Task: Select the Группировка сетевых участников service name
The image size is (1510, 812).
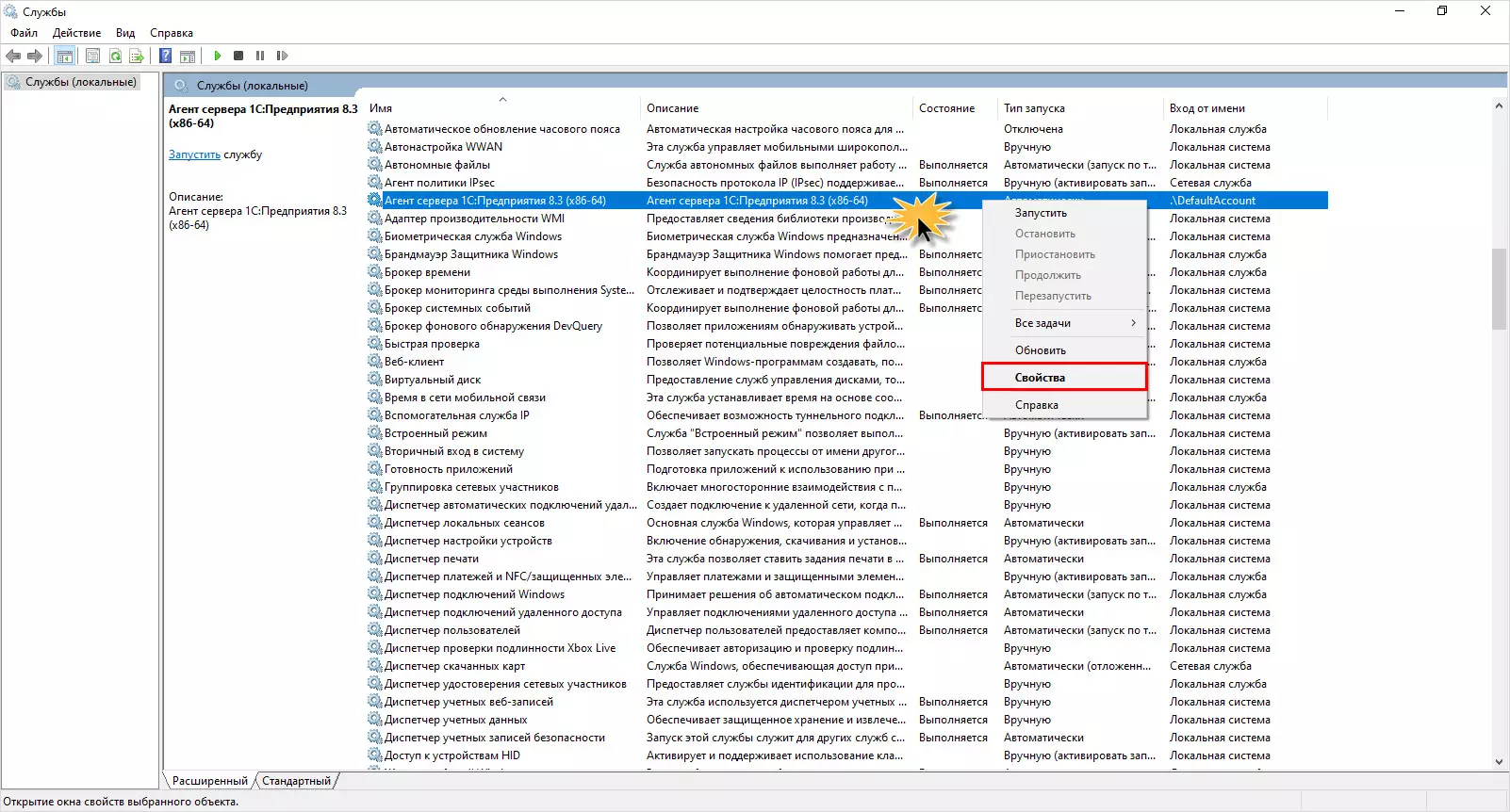Action: [x=471, y=487]
